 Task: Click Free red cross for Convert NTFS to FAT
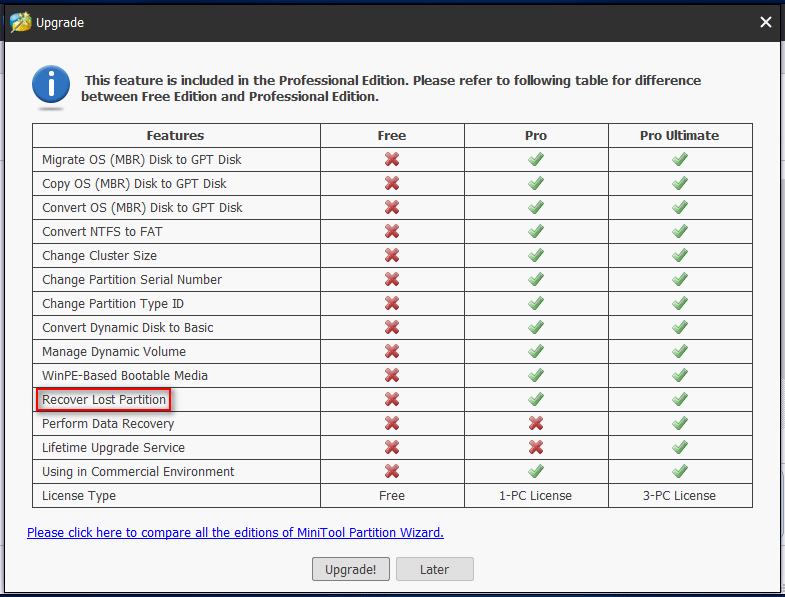pos(392,231)
